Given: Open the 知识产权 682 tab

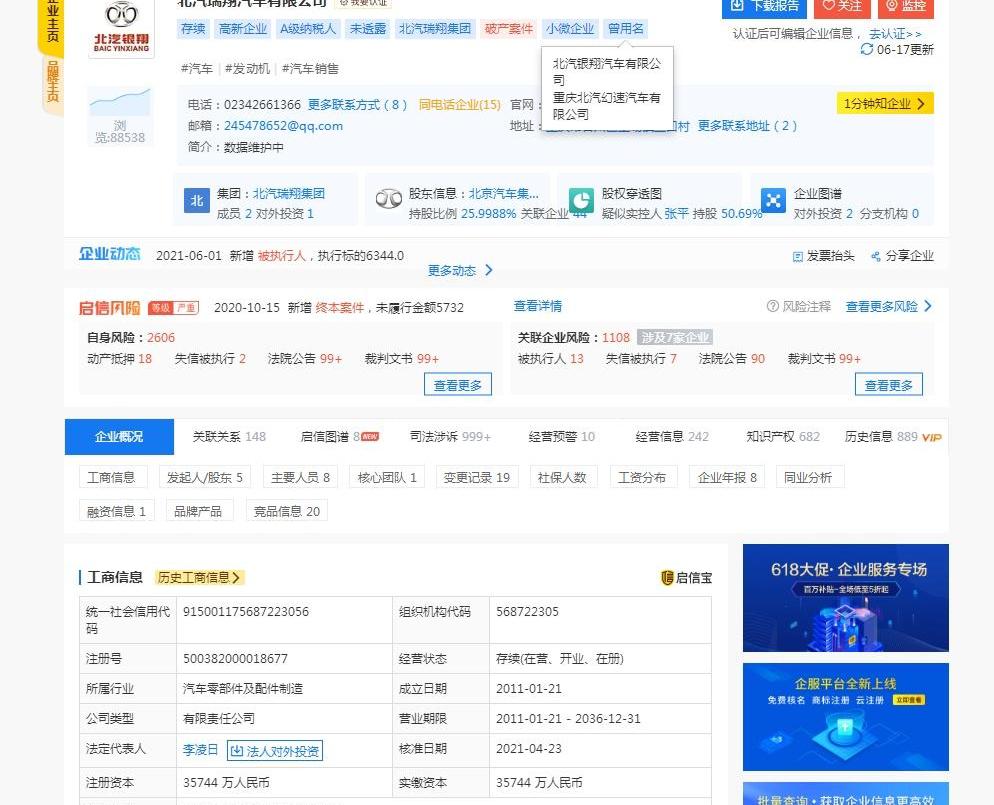Looking at the screenshot, I should [x=783, y=437].
